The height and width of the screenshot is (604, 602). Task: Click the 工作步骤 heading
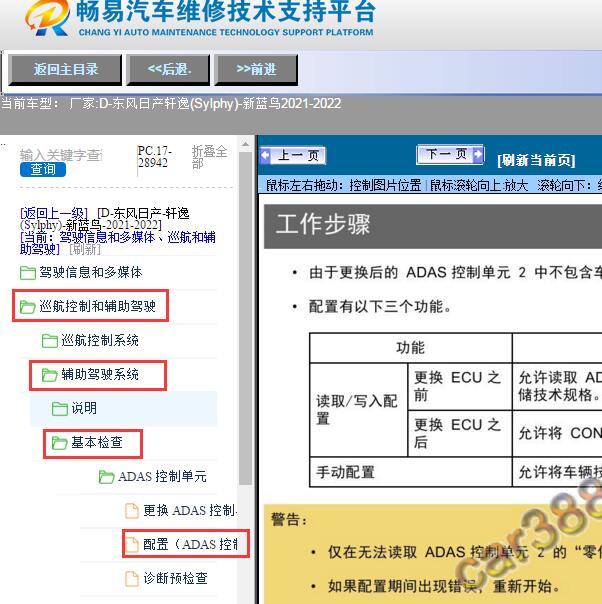[323, 224]
